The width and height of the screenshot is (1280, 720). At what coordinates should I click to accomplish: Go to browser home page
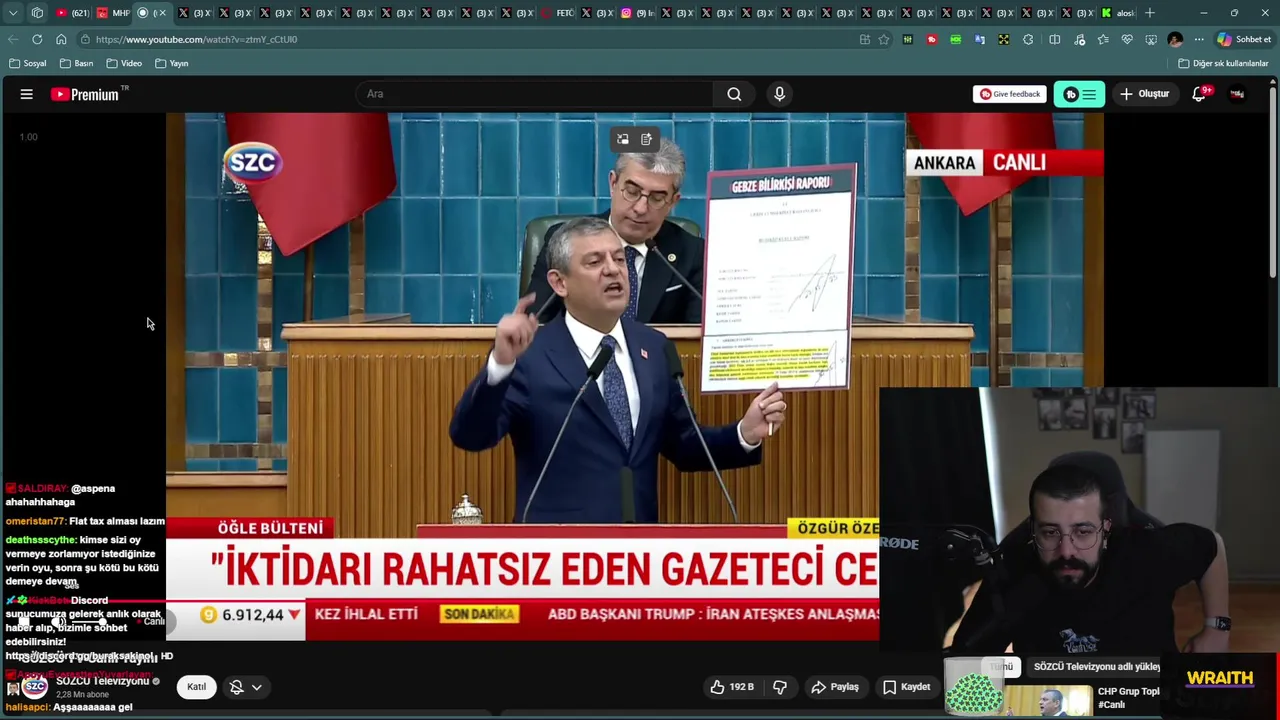tap(61, 39)
